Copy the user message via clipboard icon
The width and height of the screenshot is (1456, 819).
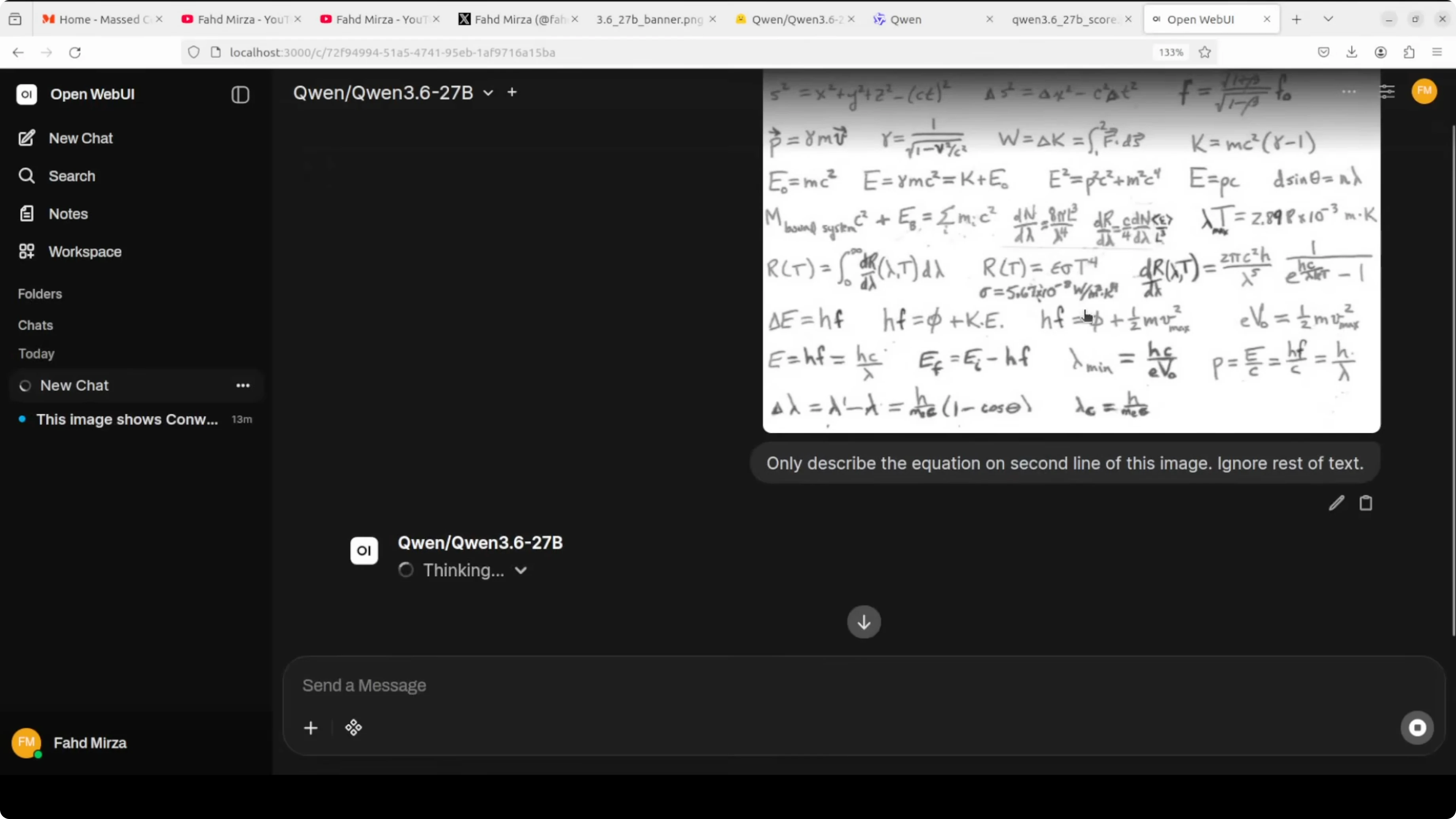[1365, 503]
